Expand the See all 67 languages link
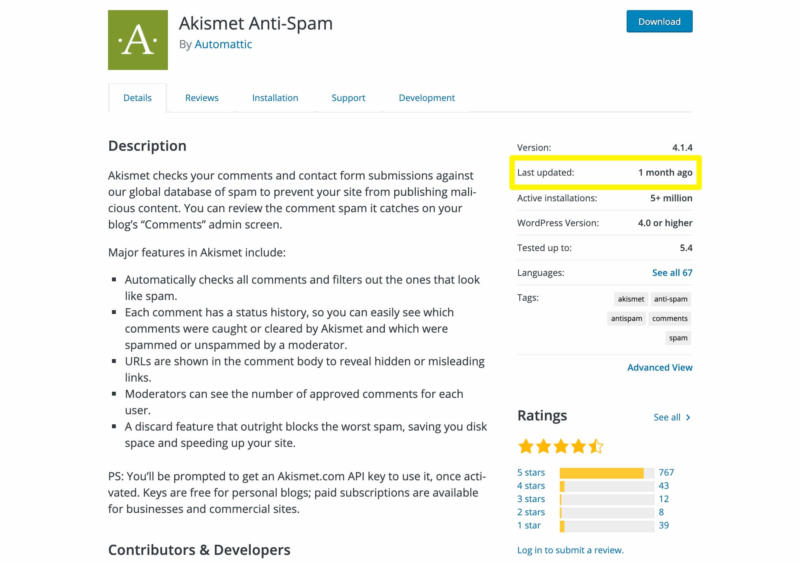Screen dimensions: 800x565 tap(672, 273)
